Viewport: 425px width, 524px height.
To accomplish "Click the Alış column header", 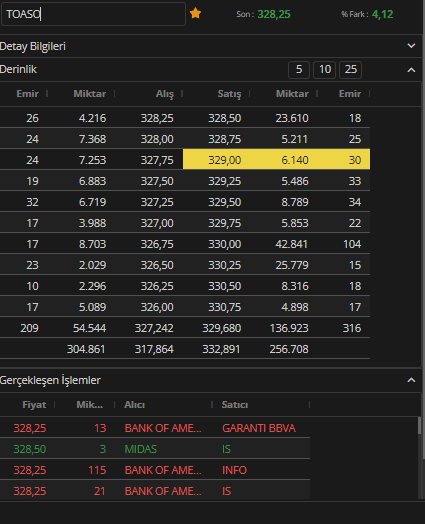I will [x=165, y=94].
